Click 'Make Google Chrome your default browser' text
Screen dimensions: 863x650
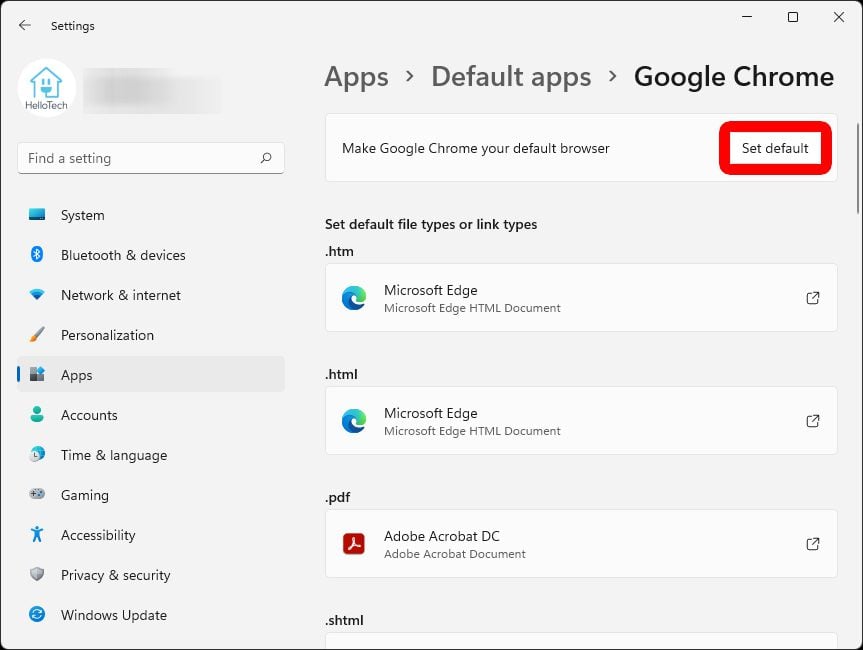476,149
